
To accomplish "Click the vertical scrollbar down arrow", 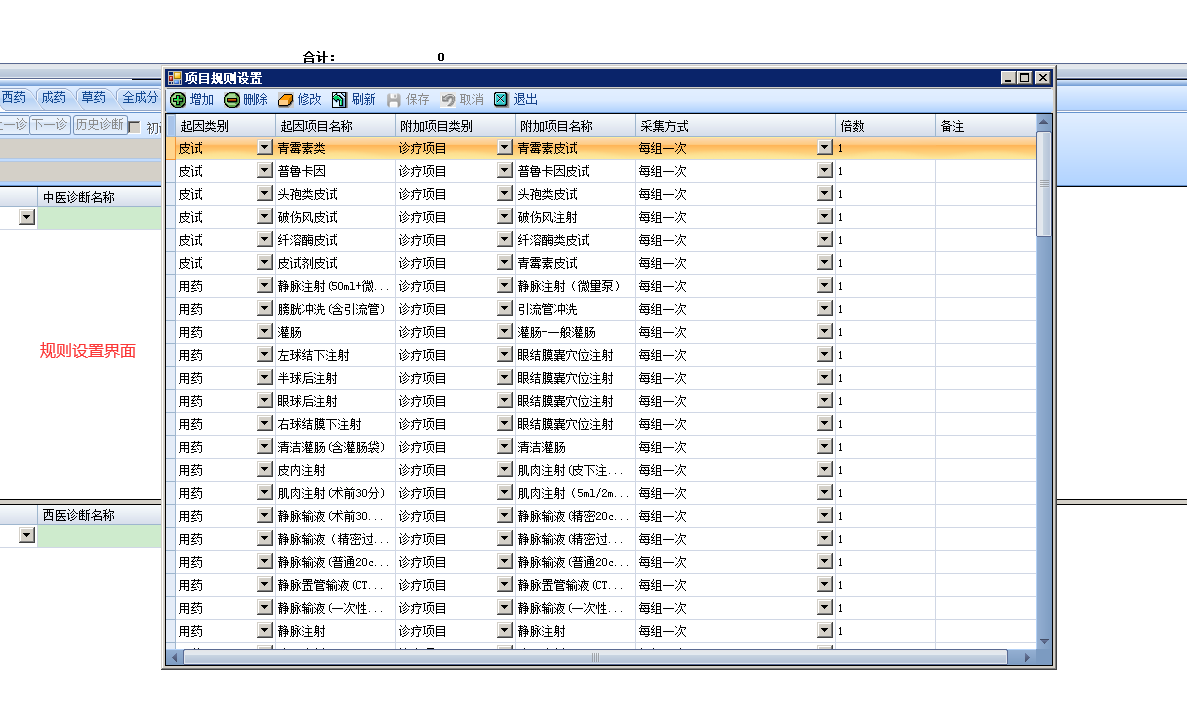I will 1044,641.
